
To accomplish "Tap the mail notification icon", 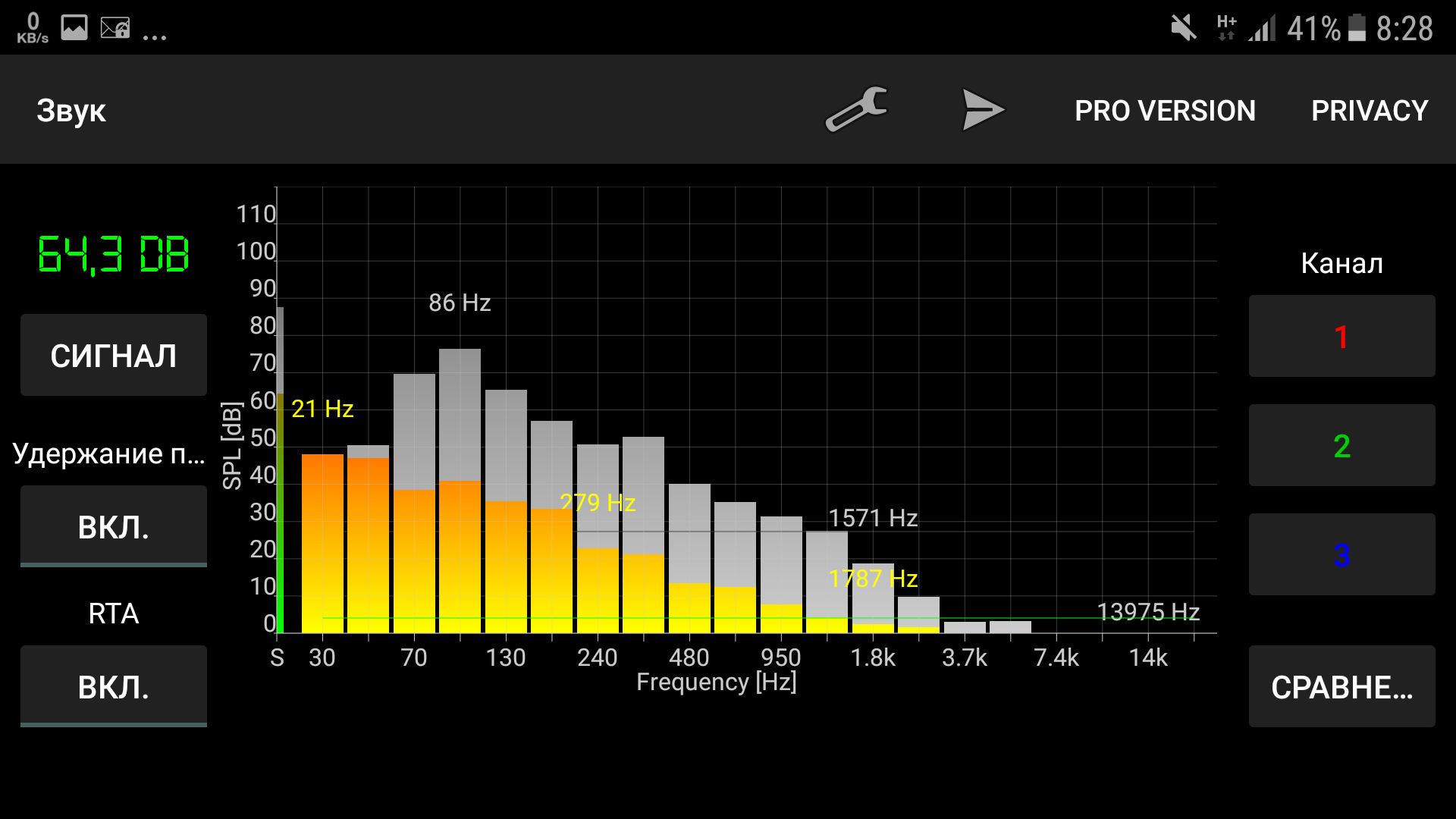I will point(115,29).
